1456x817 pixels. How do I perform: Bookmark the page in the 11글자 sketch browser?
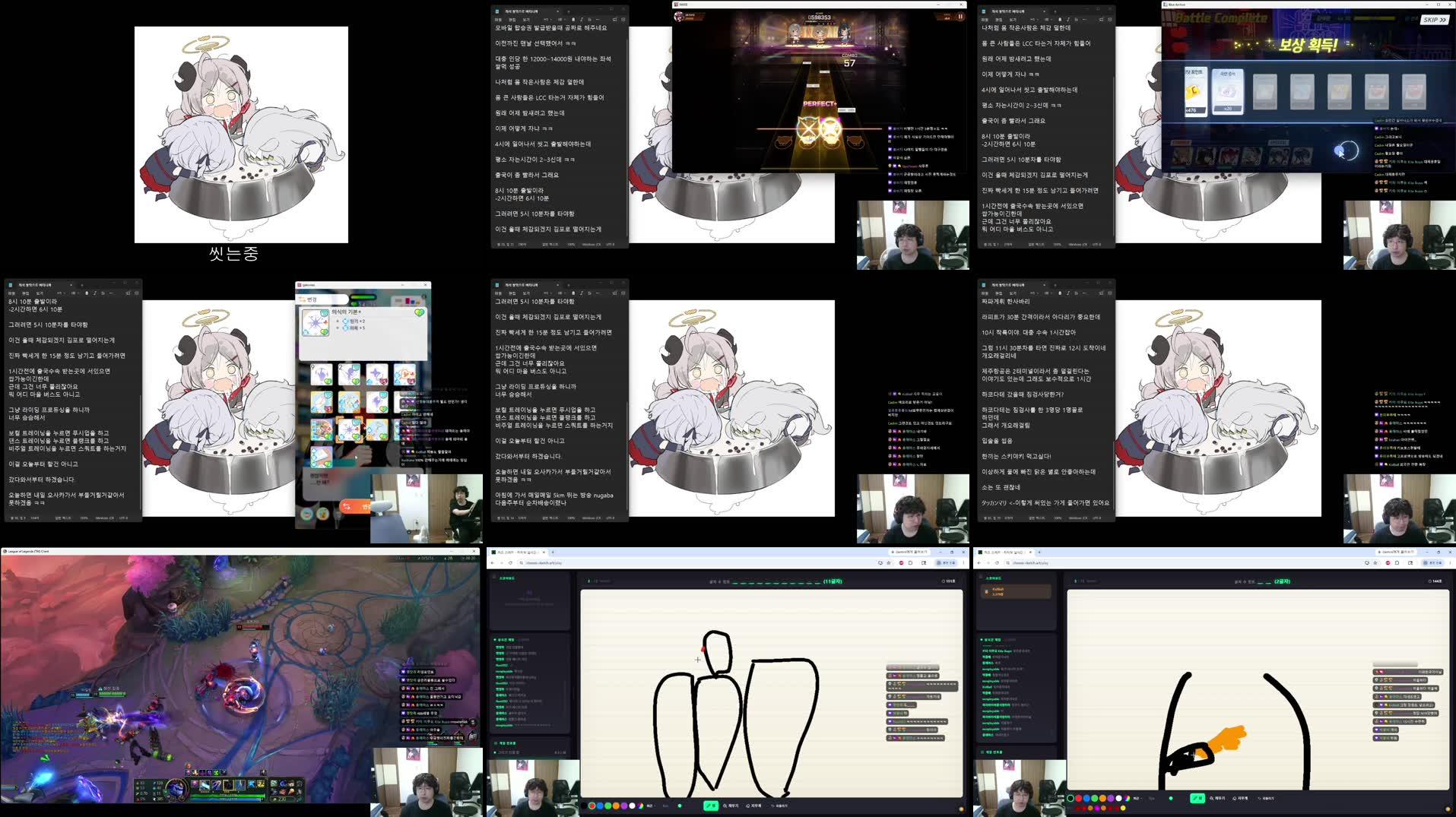tap(889, 563)
